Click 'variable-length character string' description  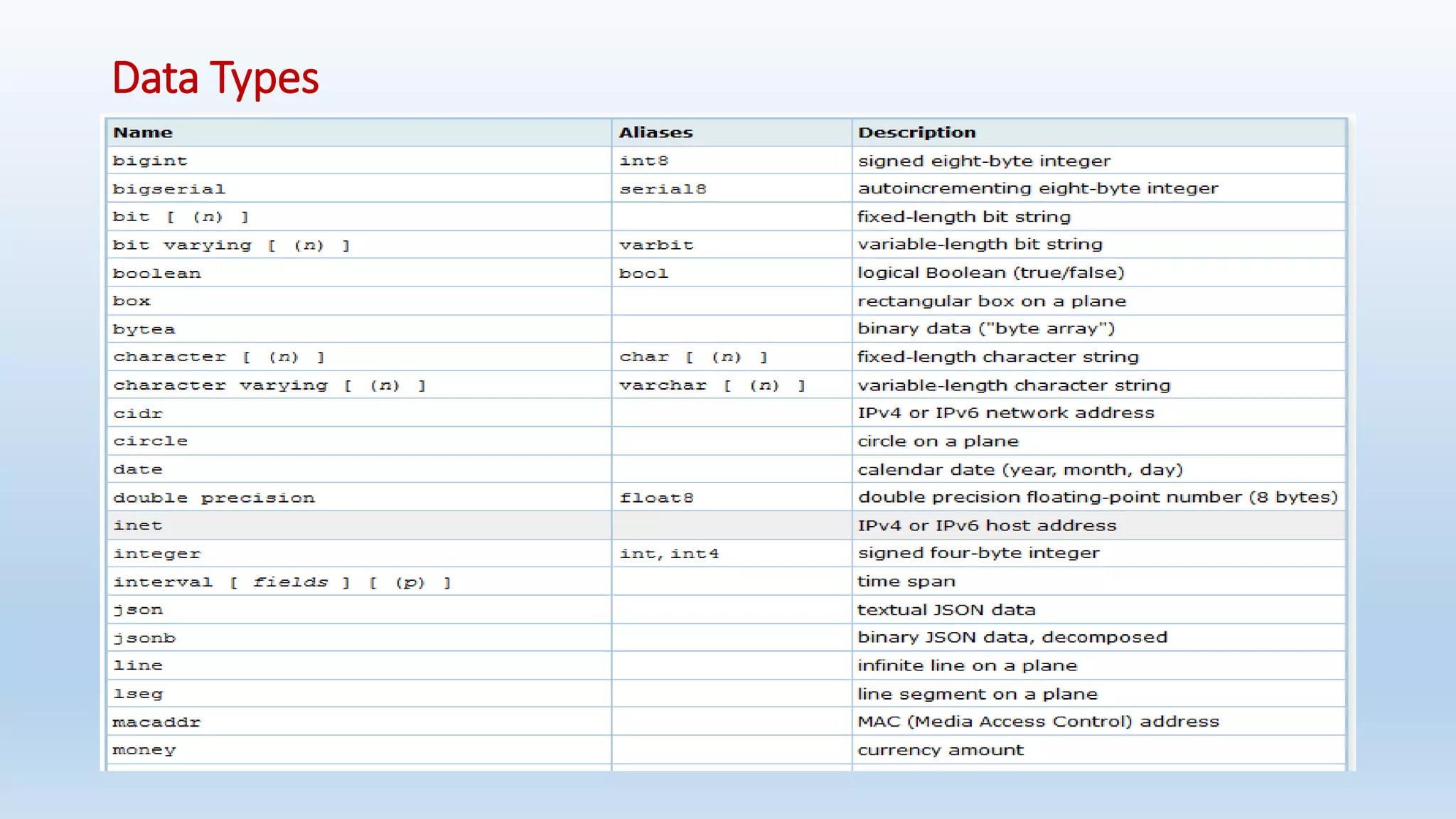pos(1014,385)
